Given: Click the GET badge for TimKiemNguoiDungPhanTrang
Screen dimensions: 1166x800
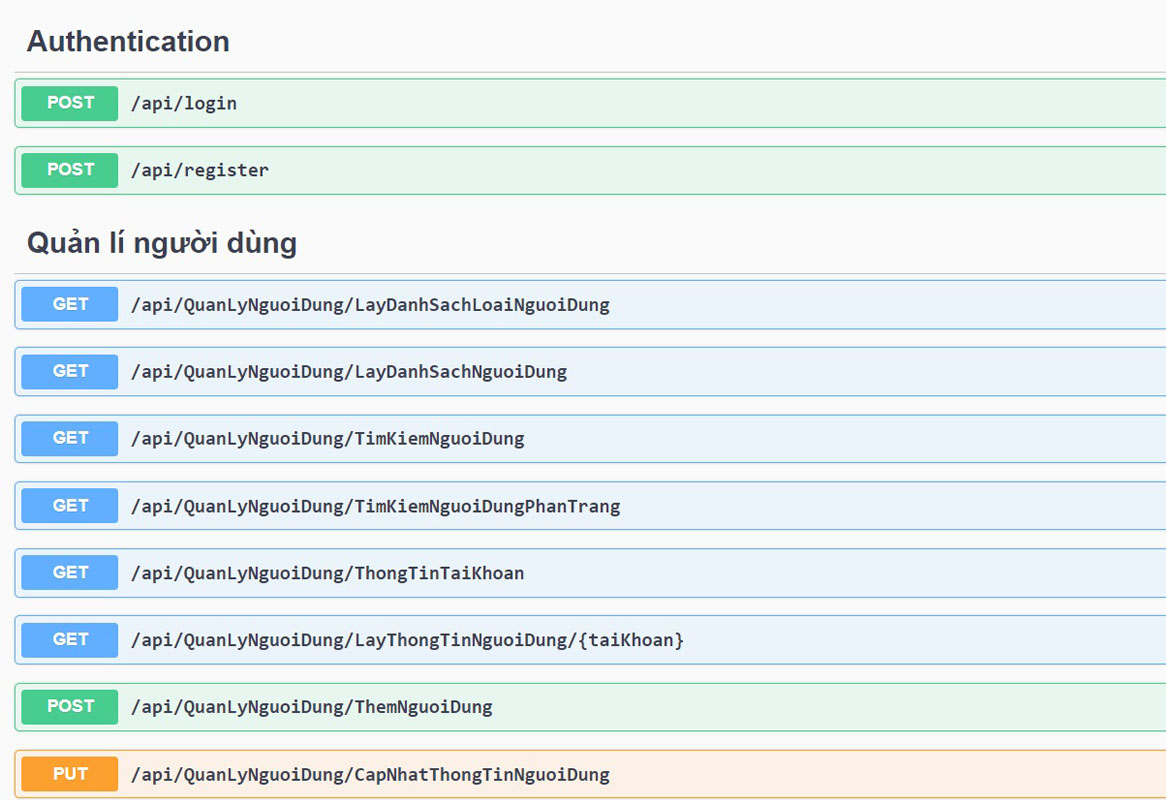Looking at the screenshot, I should coord(70,505).
